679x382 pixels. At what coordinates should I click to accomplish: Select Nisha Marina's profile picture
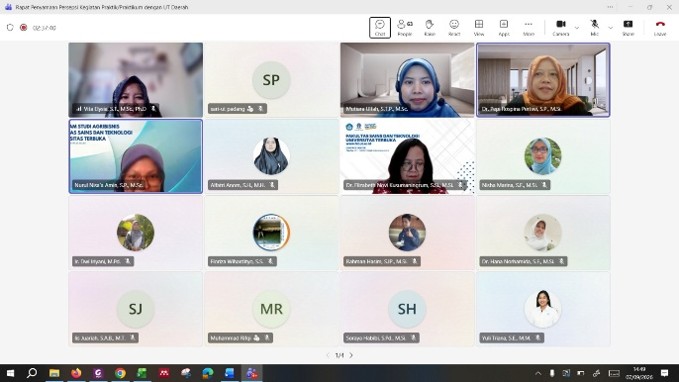pos(543,156)
